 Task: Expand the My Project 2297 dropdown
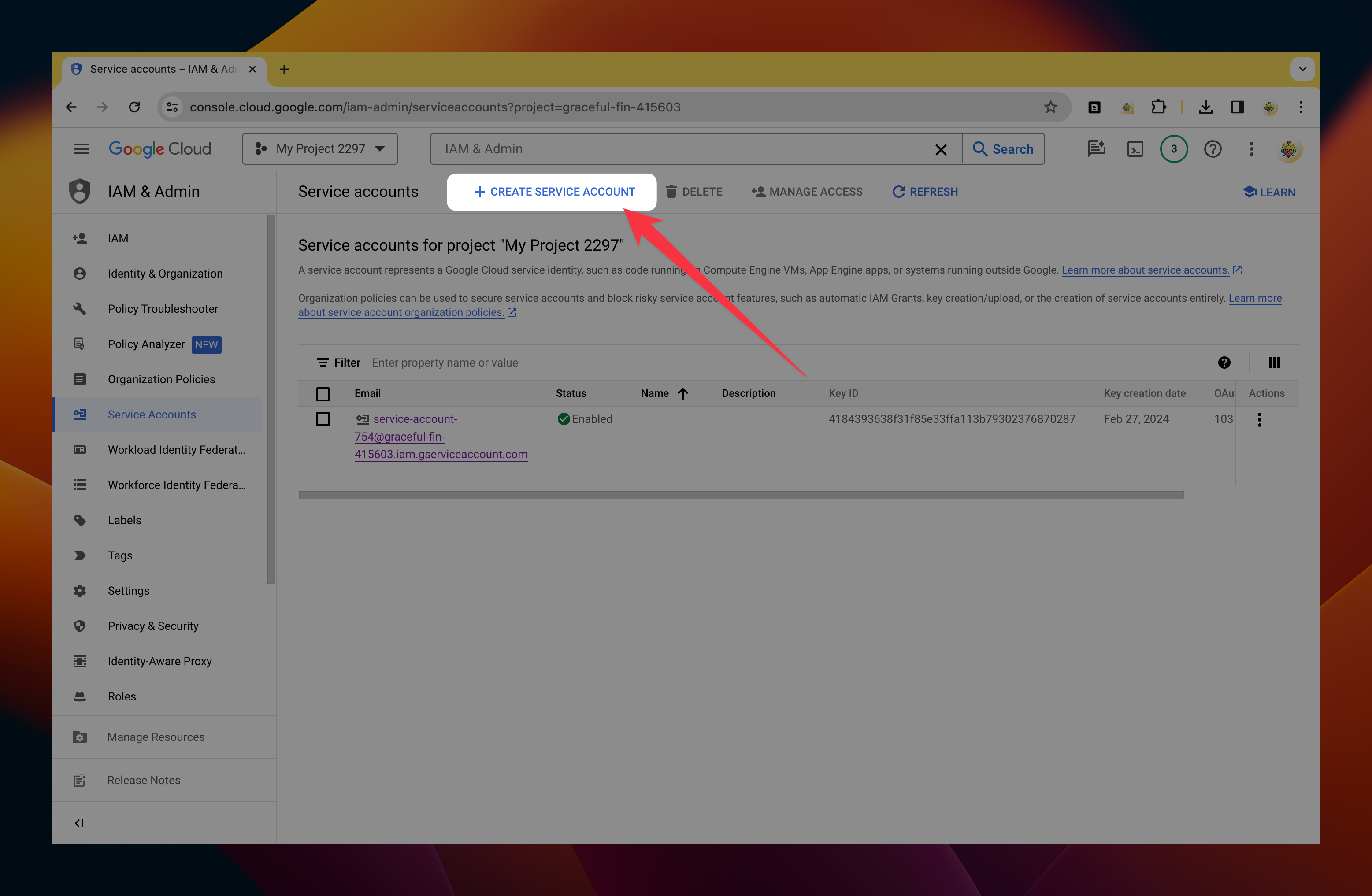tap(320, 149)
